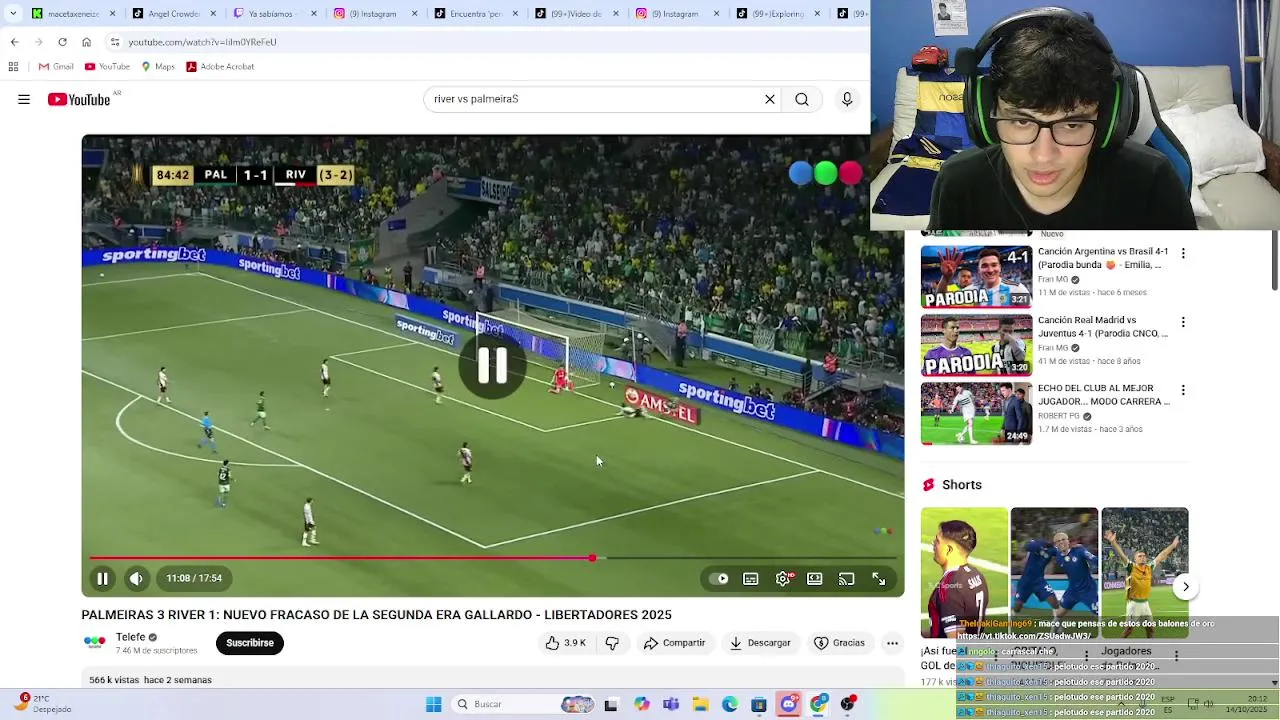The height and width of the screenshot is (720, 1280).
Task: Open Microsoft Teams from taskbar
Action: coord(671,704)
